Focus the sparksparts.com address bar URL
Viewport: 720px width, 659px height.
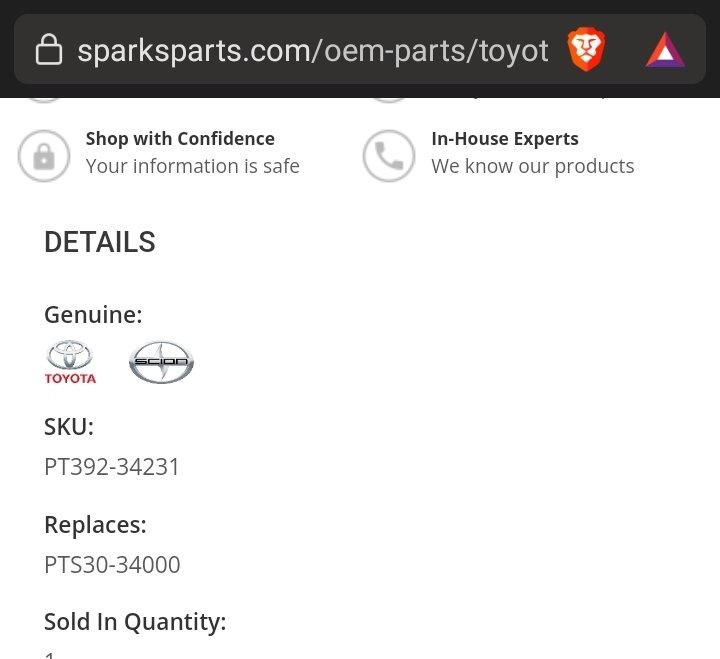313,51
